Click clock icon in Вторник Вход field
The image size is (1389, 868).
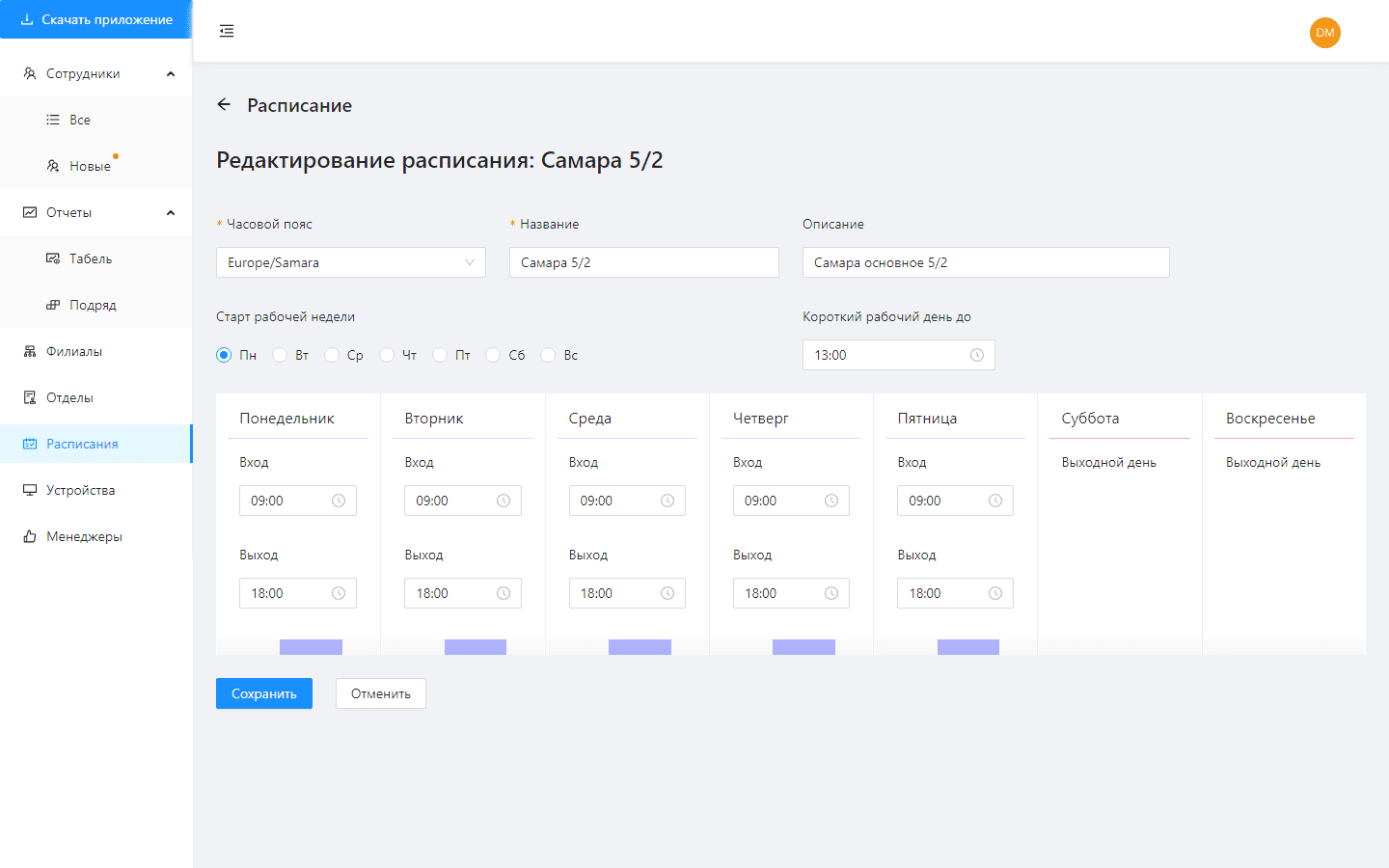click(504, 501)
